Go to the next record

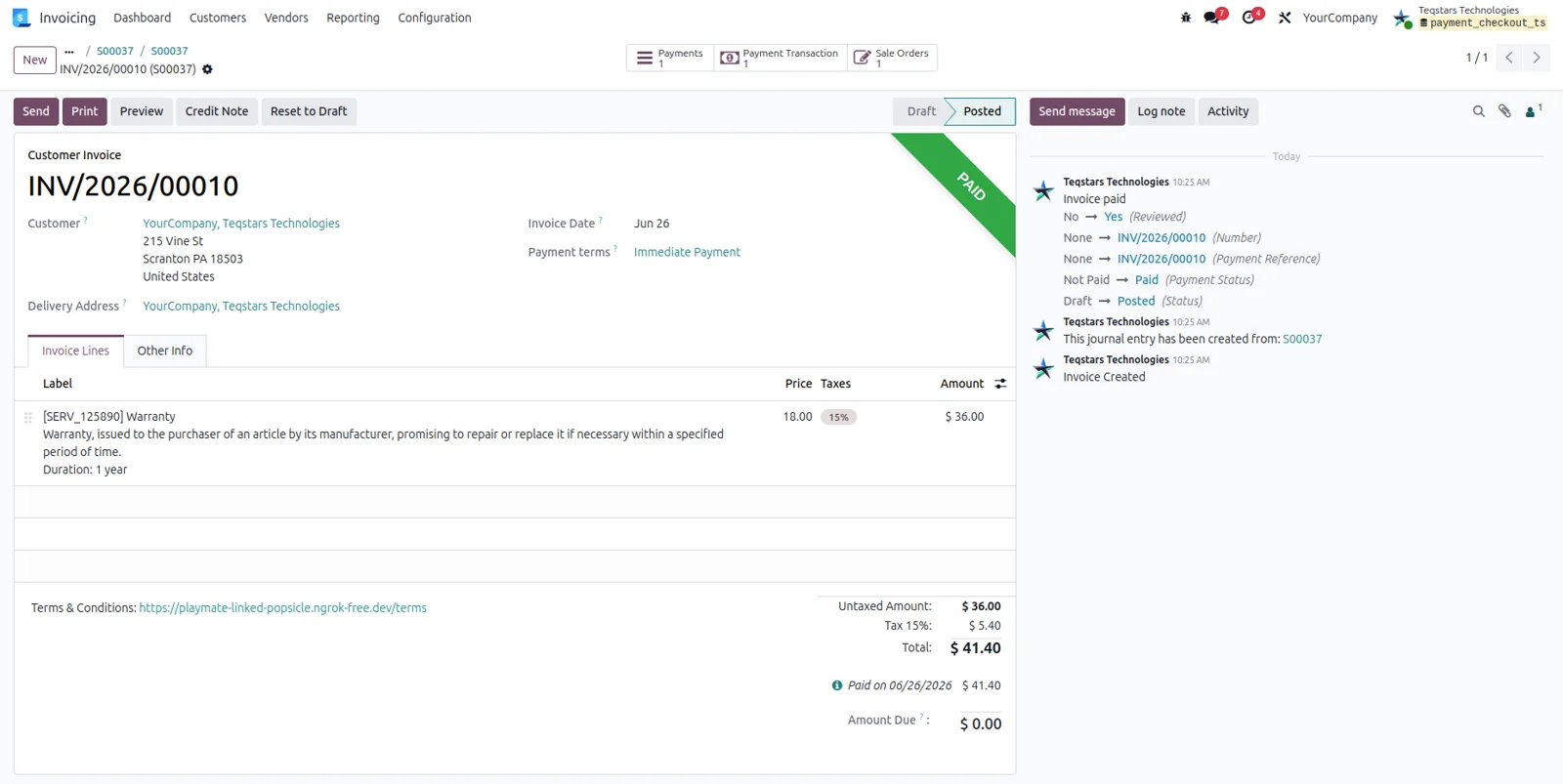[1537, 58]
